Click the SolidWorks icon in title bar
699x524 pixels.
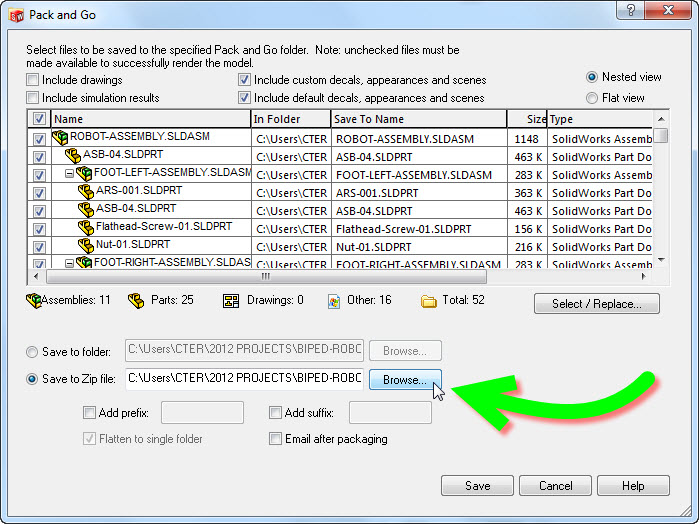click(x=16, y=16)
